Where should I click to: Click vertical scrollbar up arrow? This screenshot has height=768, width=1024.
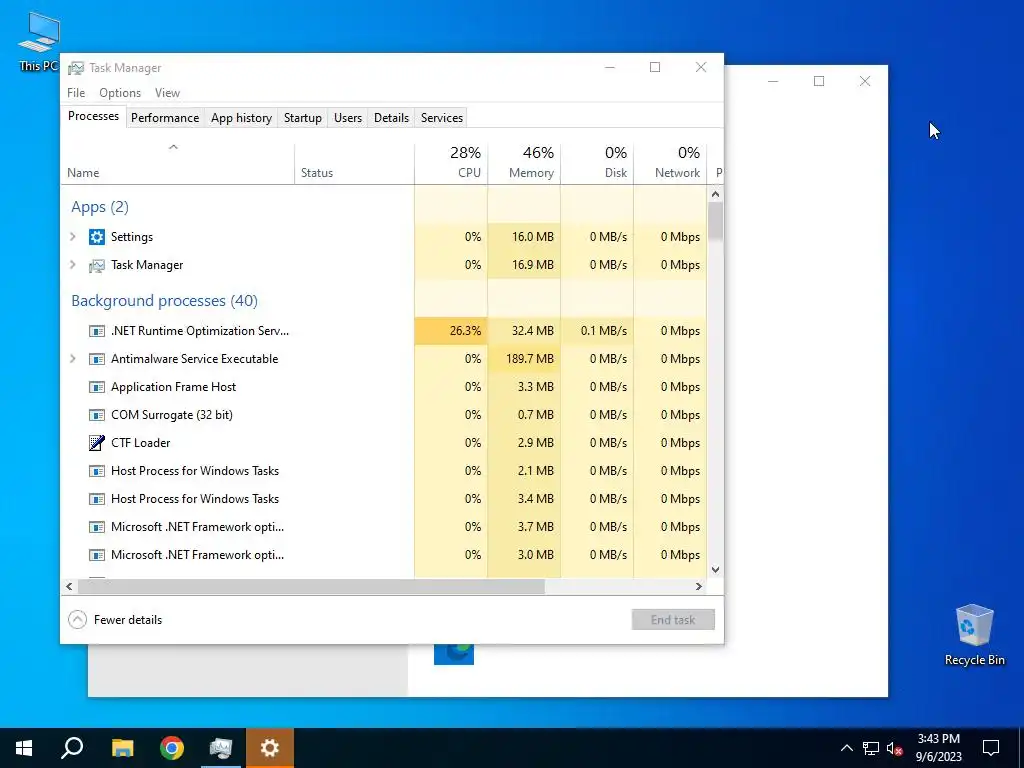tap(716, 194)
